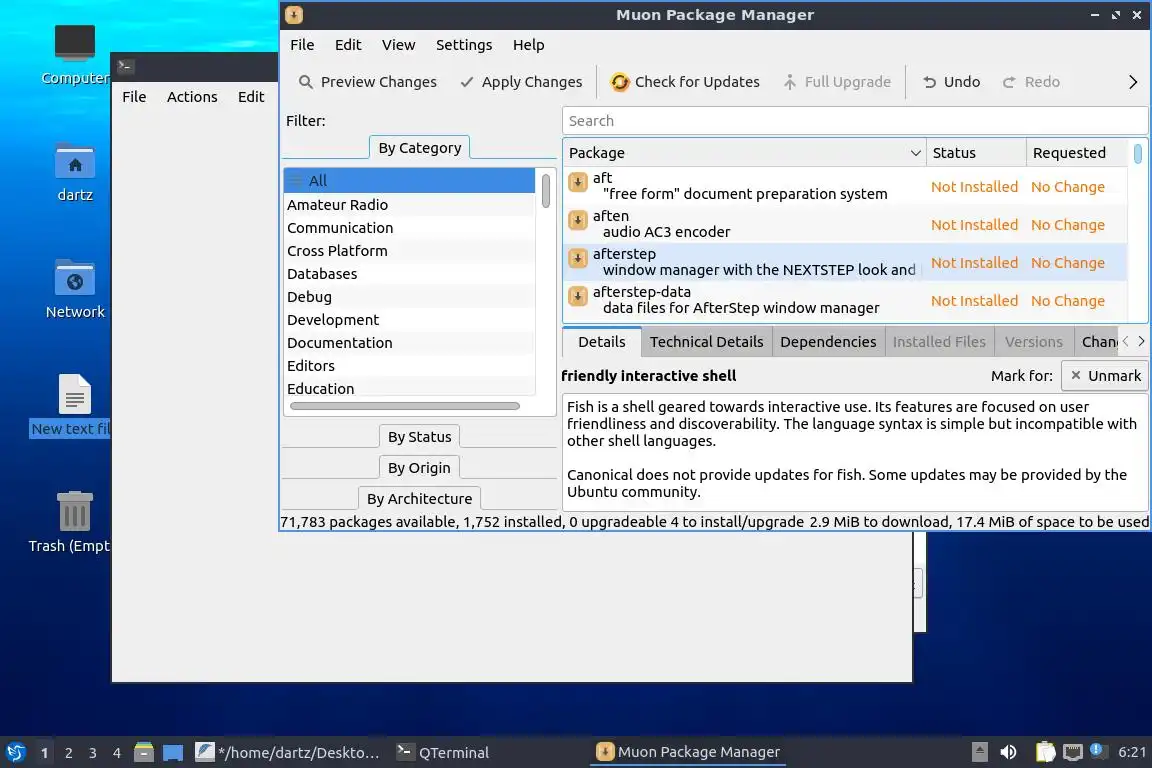This screenshot has height=768, width=1152.
Task: Click the Versions tab
Action: pos(1033,342)
